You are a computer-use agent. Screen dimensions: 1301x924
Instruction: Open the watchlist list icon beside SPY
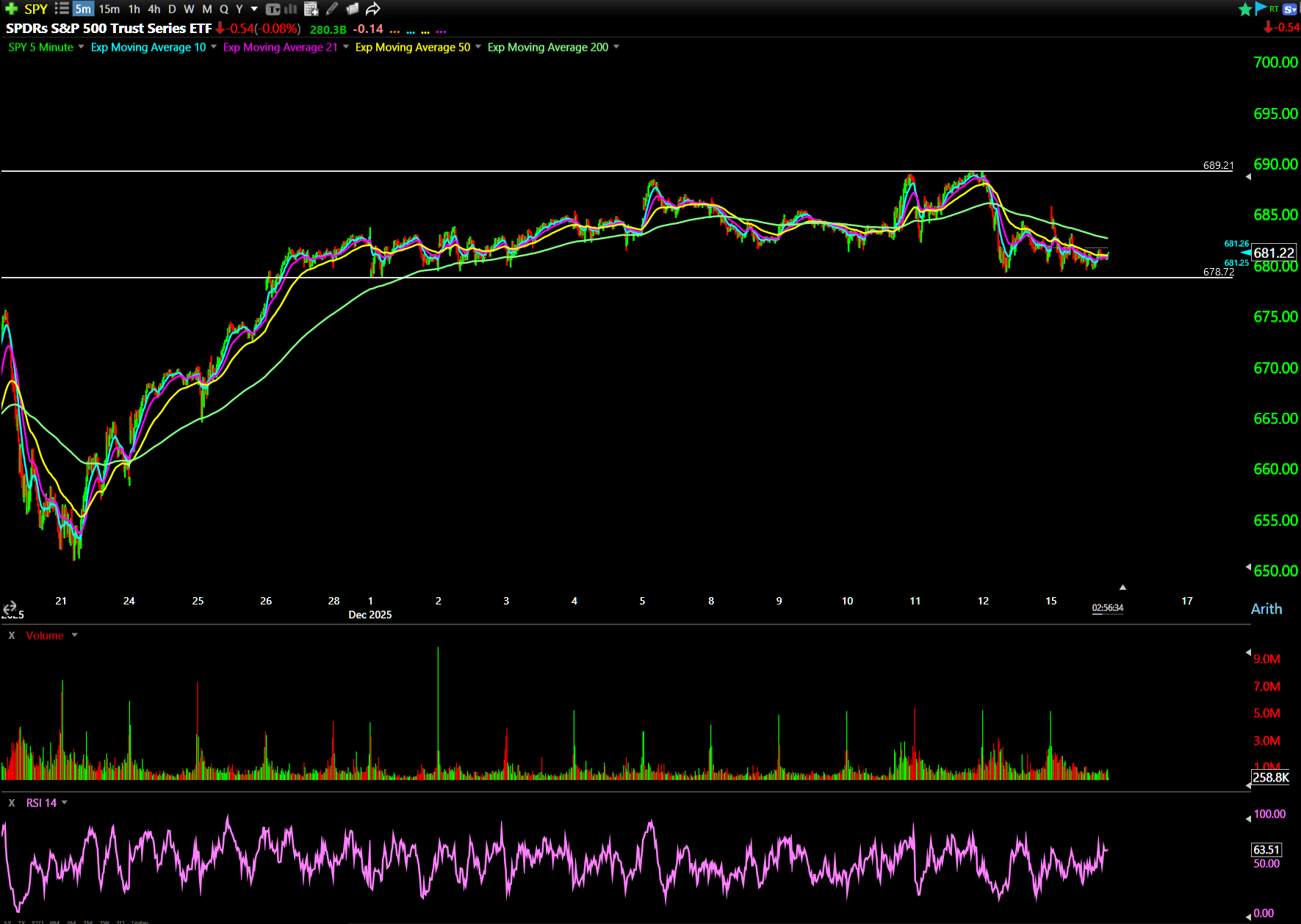coord(62,9)
